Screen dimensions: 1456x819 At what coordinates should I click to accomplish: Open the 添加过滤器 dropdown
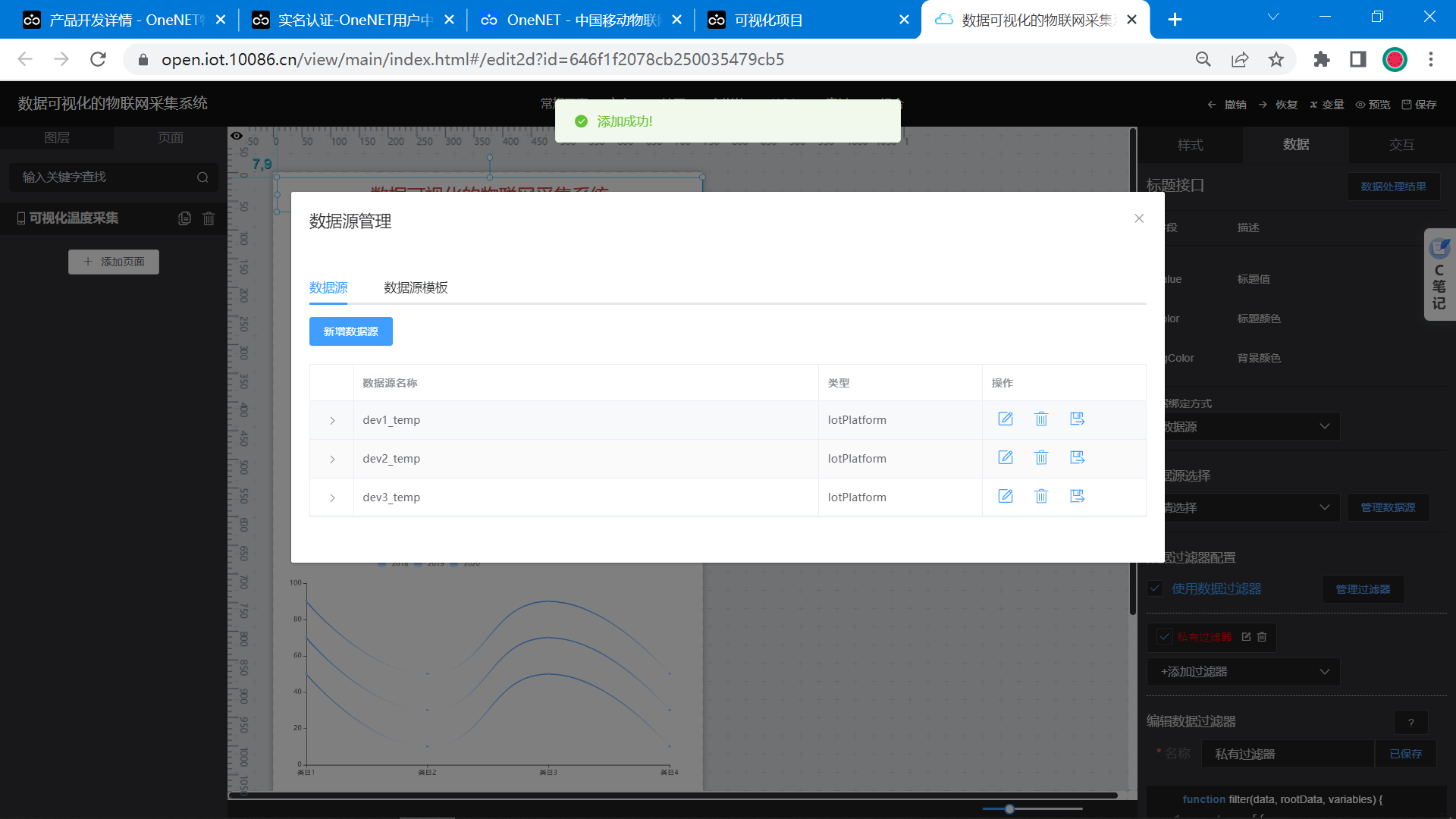pos(1244,672)
